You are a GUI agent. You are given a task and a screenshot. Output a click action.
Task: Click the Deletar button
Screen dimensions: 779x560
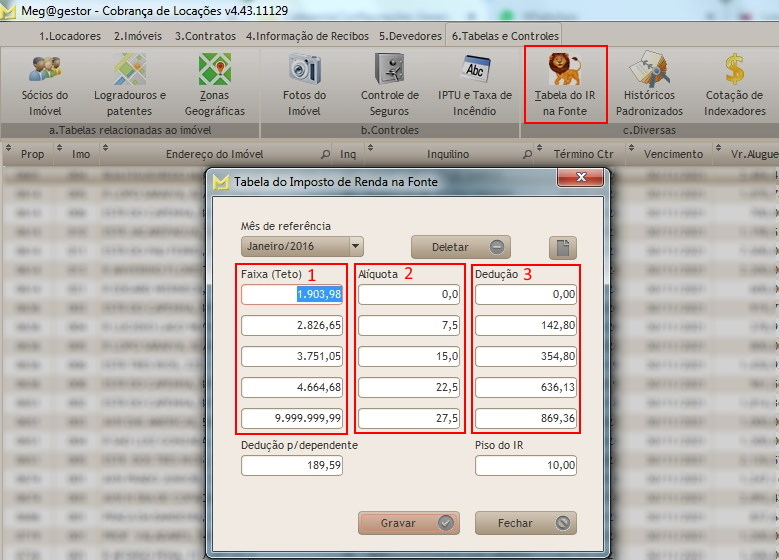click(461, 247)
